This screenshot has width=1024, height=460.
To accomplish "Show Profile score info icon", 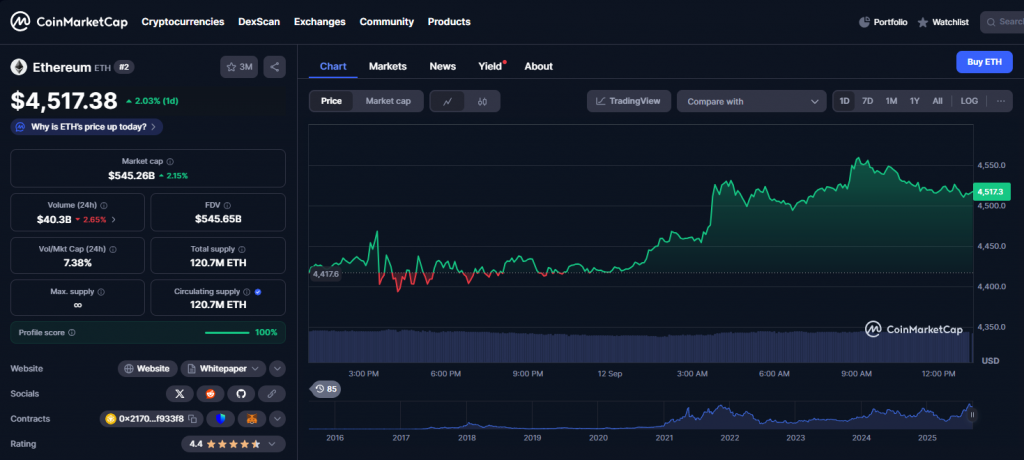I will (72, 333).
